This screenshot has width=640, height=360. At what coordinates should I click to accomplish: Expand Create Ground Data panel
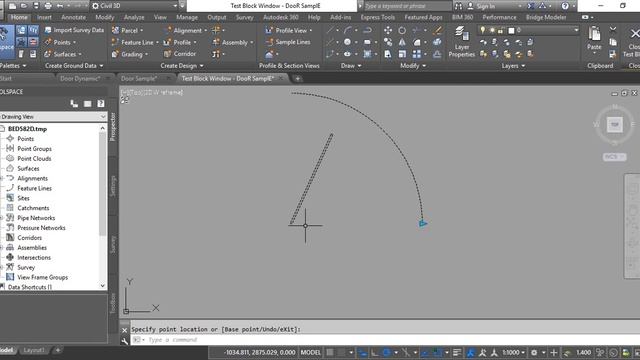74,66
